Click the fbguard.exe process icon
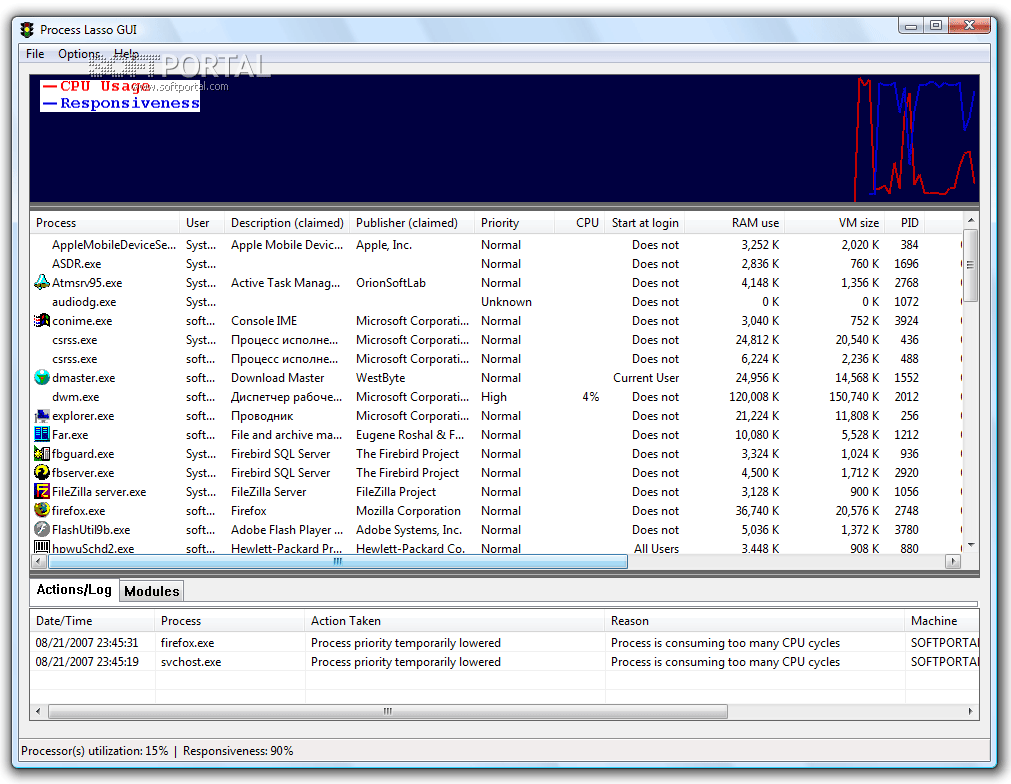 click(42, 453)
